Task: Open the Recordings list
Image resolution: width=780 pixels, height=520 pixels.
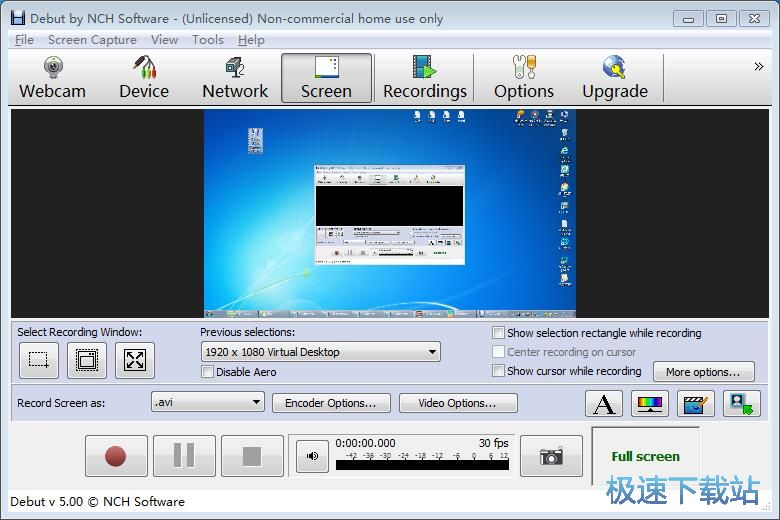Action: [425, 78]
